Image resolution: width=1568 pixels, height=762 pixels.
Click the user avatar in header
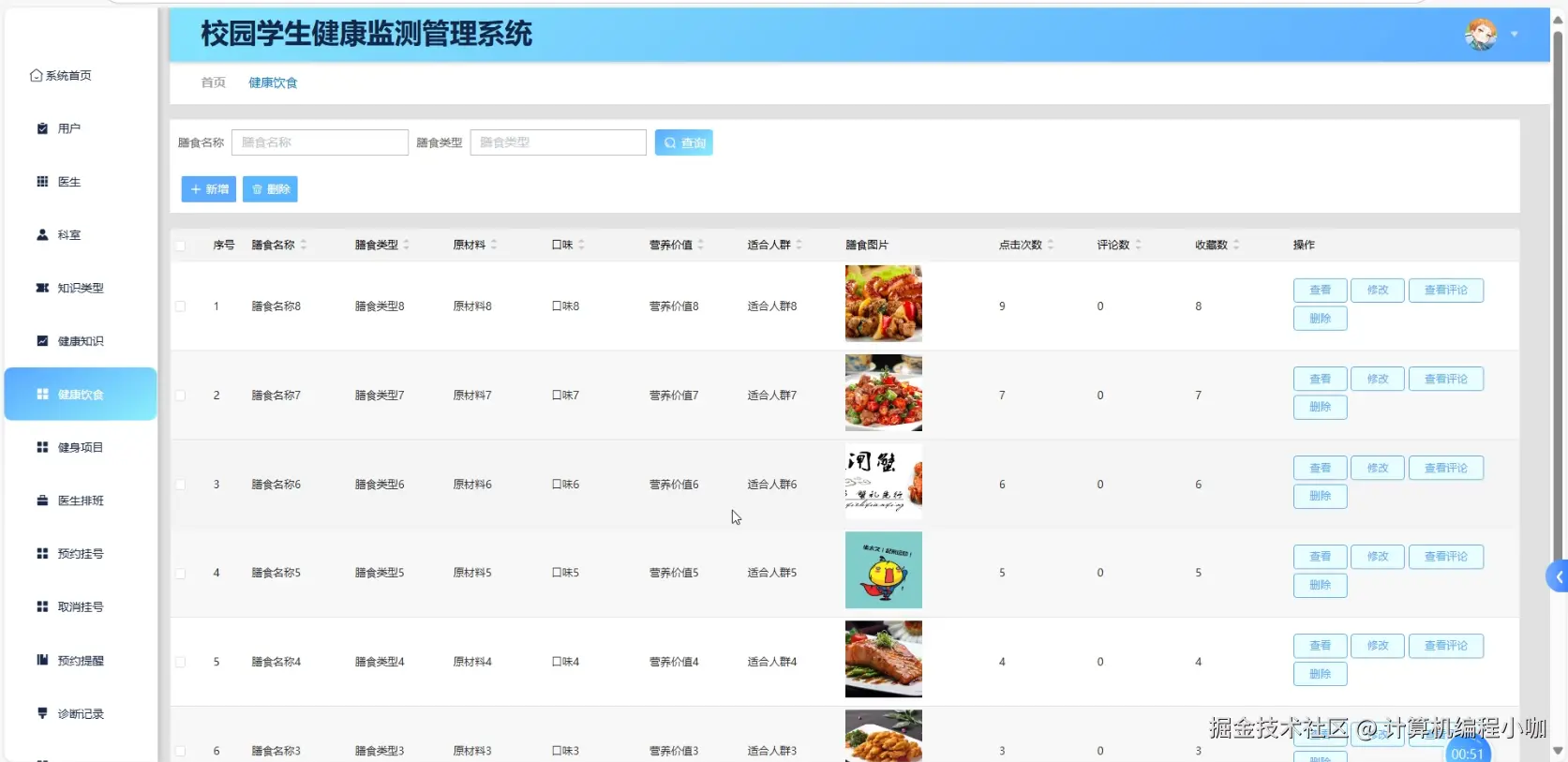pos(1481,35)
